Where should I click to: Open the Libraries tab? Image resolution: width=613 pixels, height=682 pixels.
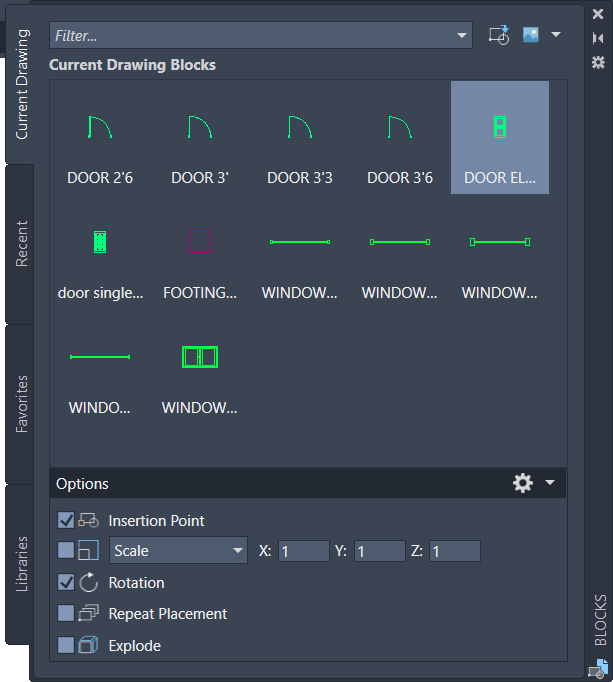[20, 564]
